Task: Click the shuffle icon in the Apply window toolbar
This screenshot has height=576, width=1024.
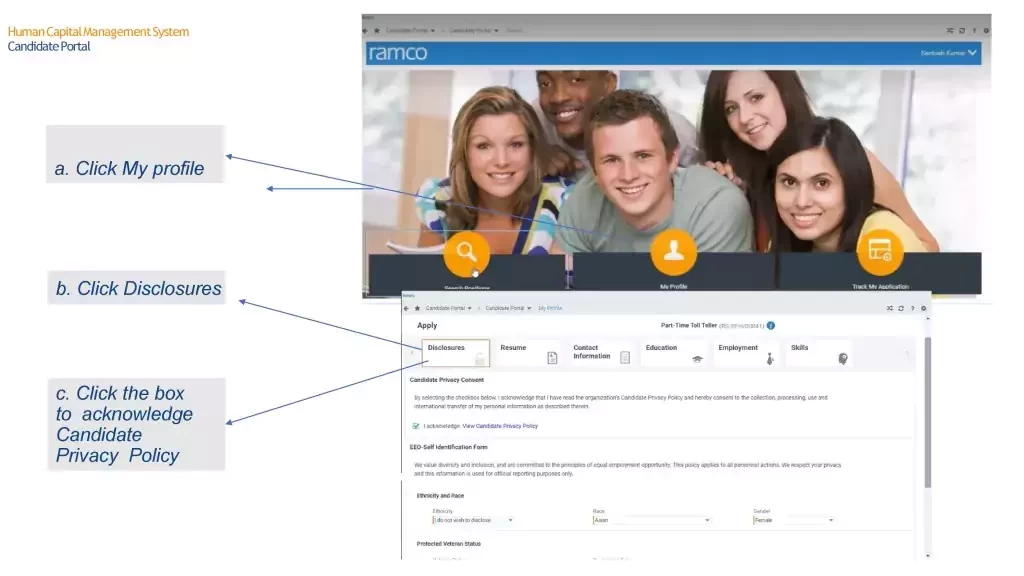Action: point(889,308)
